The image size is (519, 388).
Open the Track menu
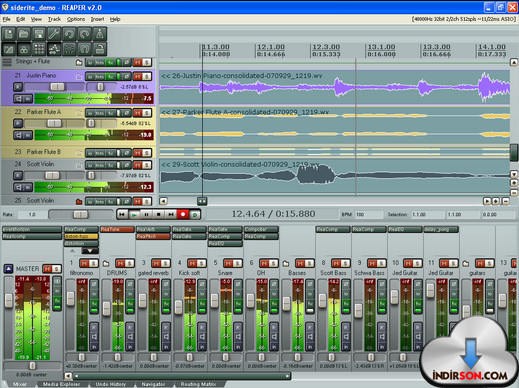(x=54, y=19)
